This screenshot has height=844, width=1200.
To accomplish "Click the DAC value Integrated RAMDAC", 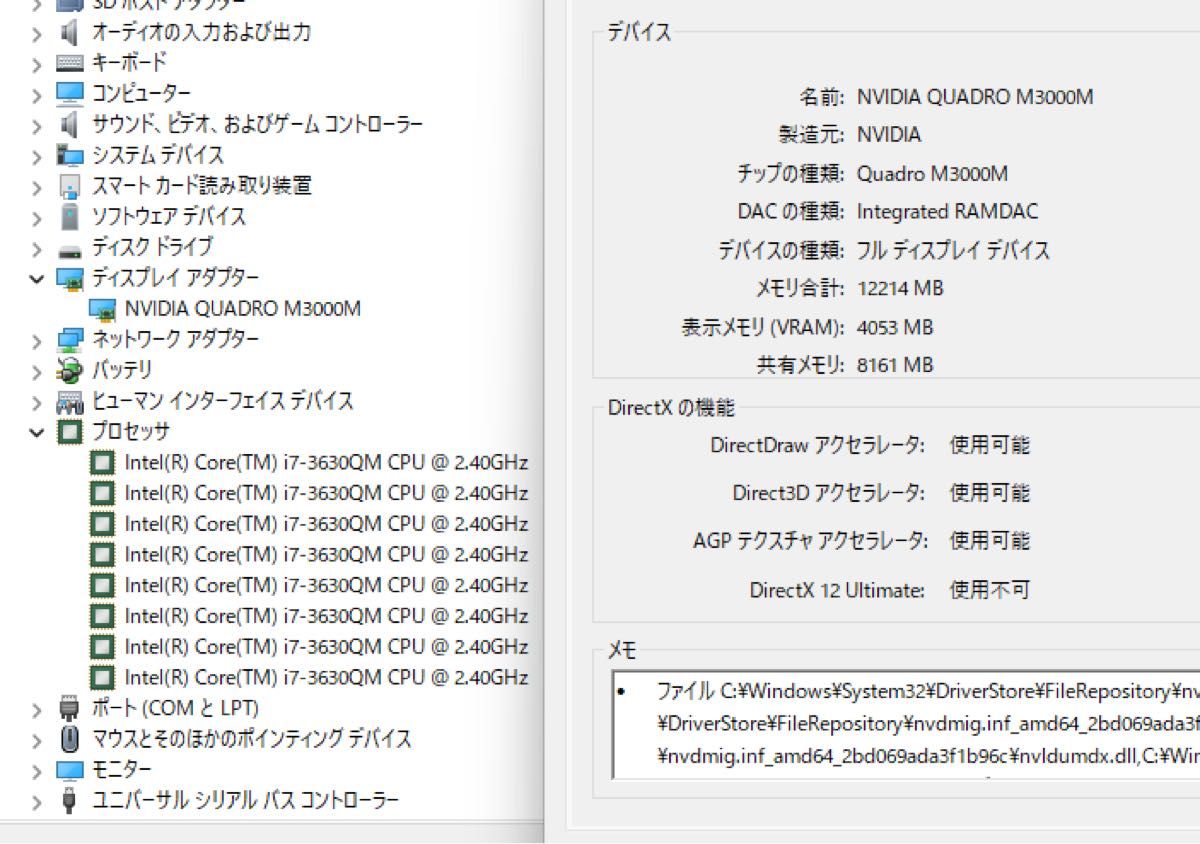I will coord(947,212).
